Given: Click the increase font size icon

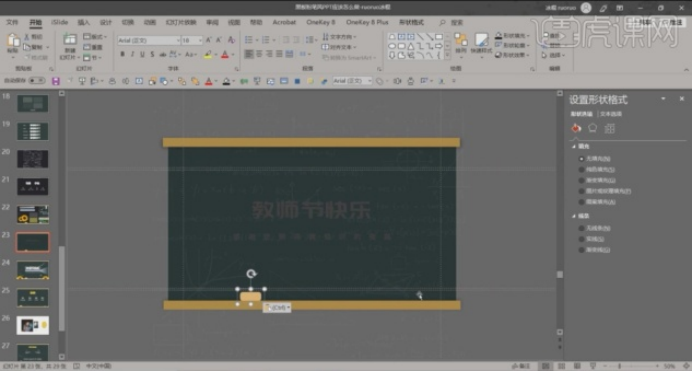Looking at the screenshot, I should 209,40.
